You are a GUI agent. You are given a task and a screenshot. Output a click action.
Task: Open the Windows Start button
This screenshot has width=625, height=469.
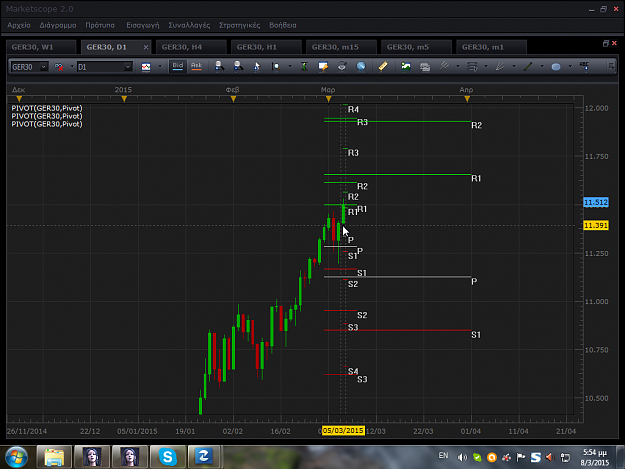(x=16, y=457)
